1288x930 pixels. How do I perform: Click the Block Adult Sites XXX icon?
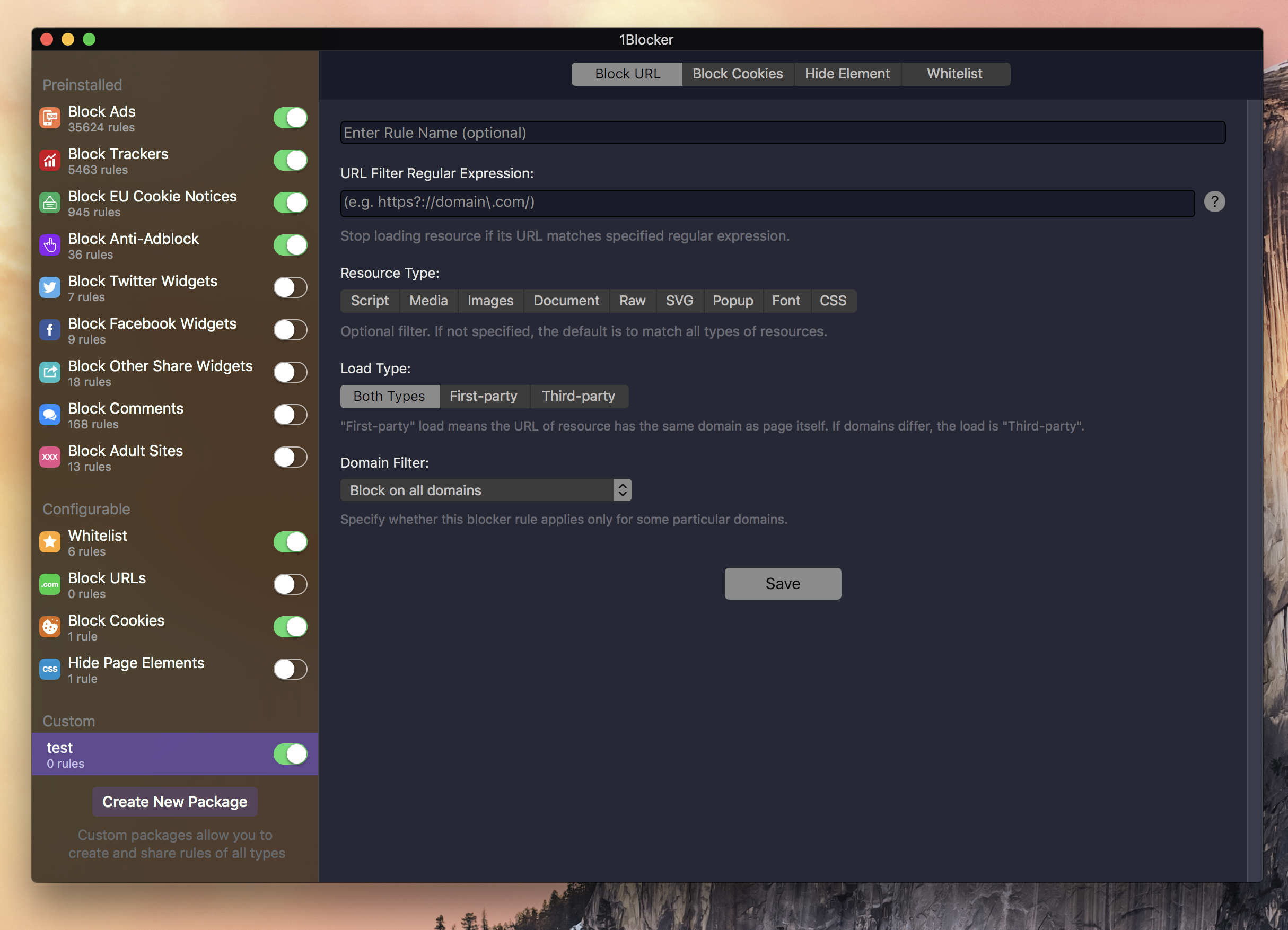click(50, 457)
